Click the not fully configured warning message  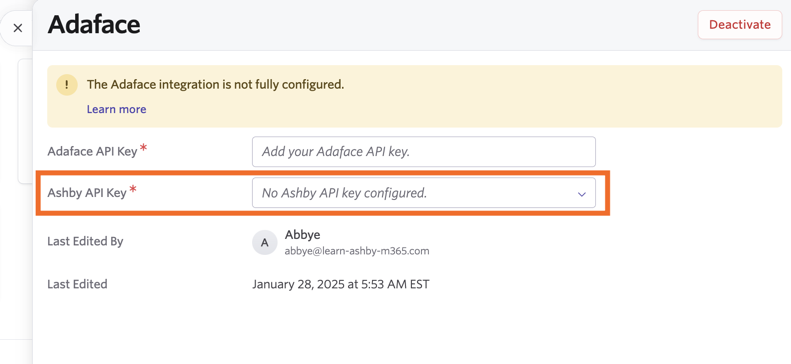click(x=215, y=84)
